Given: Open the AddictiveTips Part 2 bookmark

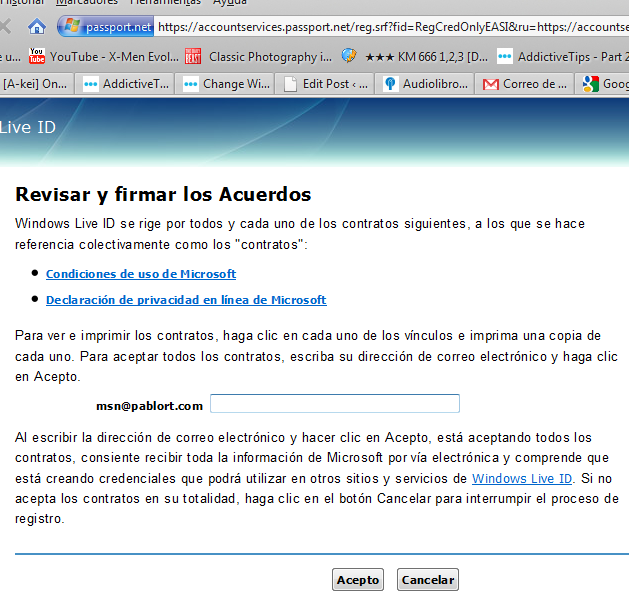Looking at the screenshot, I should pos(562,56).
